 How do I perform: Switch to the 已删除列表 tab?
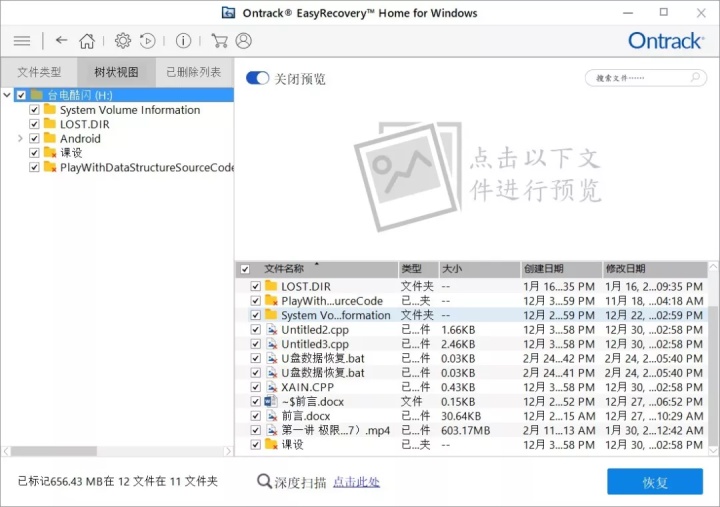click(x=194, y=72)
